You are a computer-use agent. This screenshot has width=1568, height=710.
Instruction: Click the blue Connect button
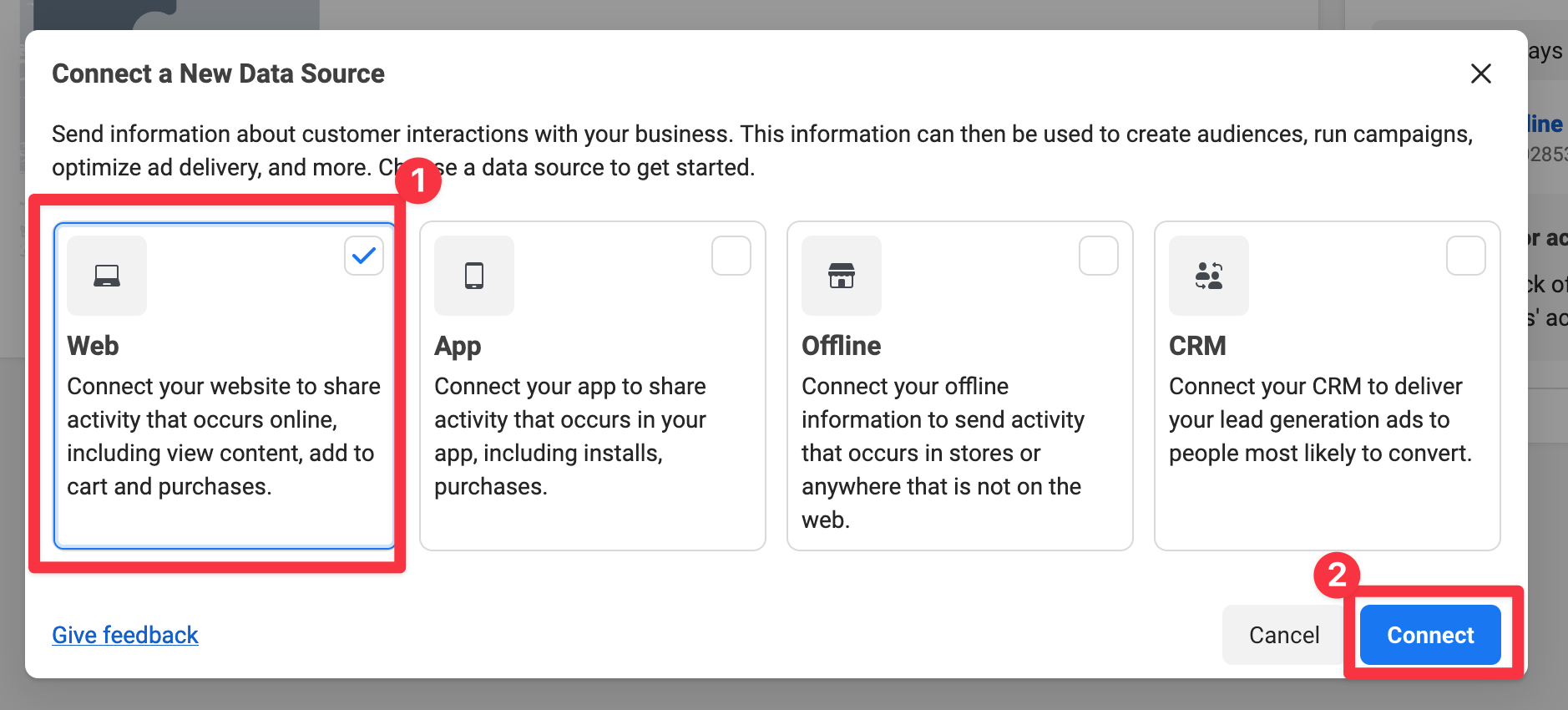point(1430,635)
